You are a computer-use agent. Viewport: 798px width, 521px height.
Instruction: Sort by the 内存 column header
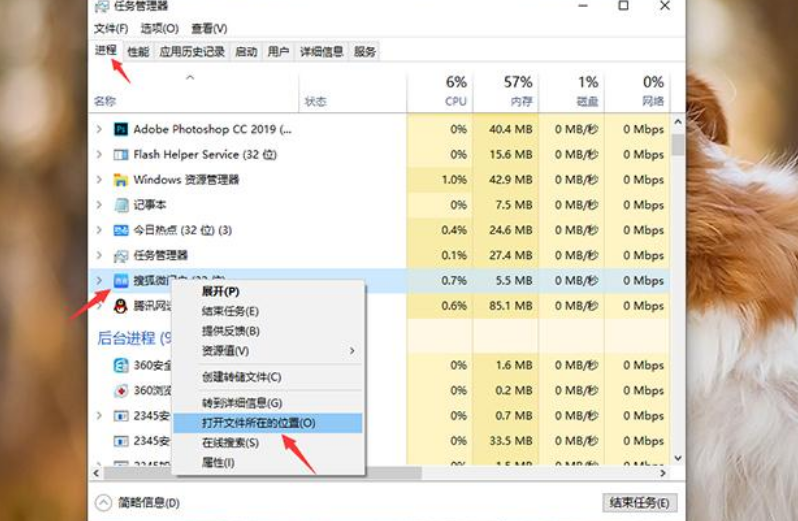tap(506, 91)
